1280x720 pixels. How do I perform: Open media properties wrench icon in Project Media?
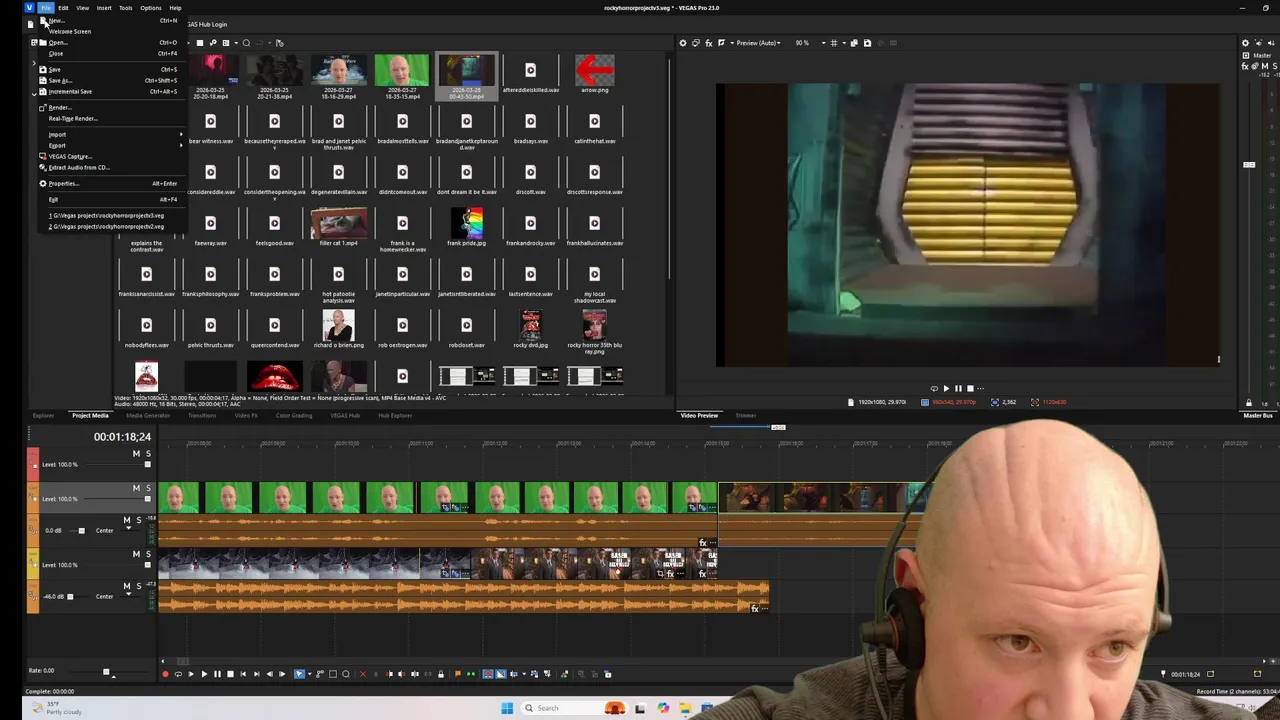(213, 43)
